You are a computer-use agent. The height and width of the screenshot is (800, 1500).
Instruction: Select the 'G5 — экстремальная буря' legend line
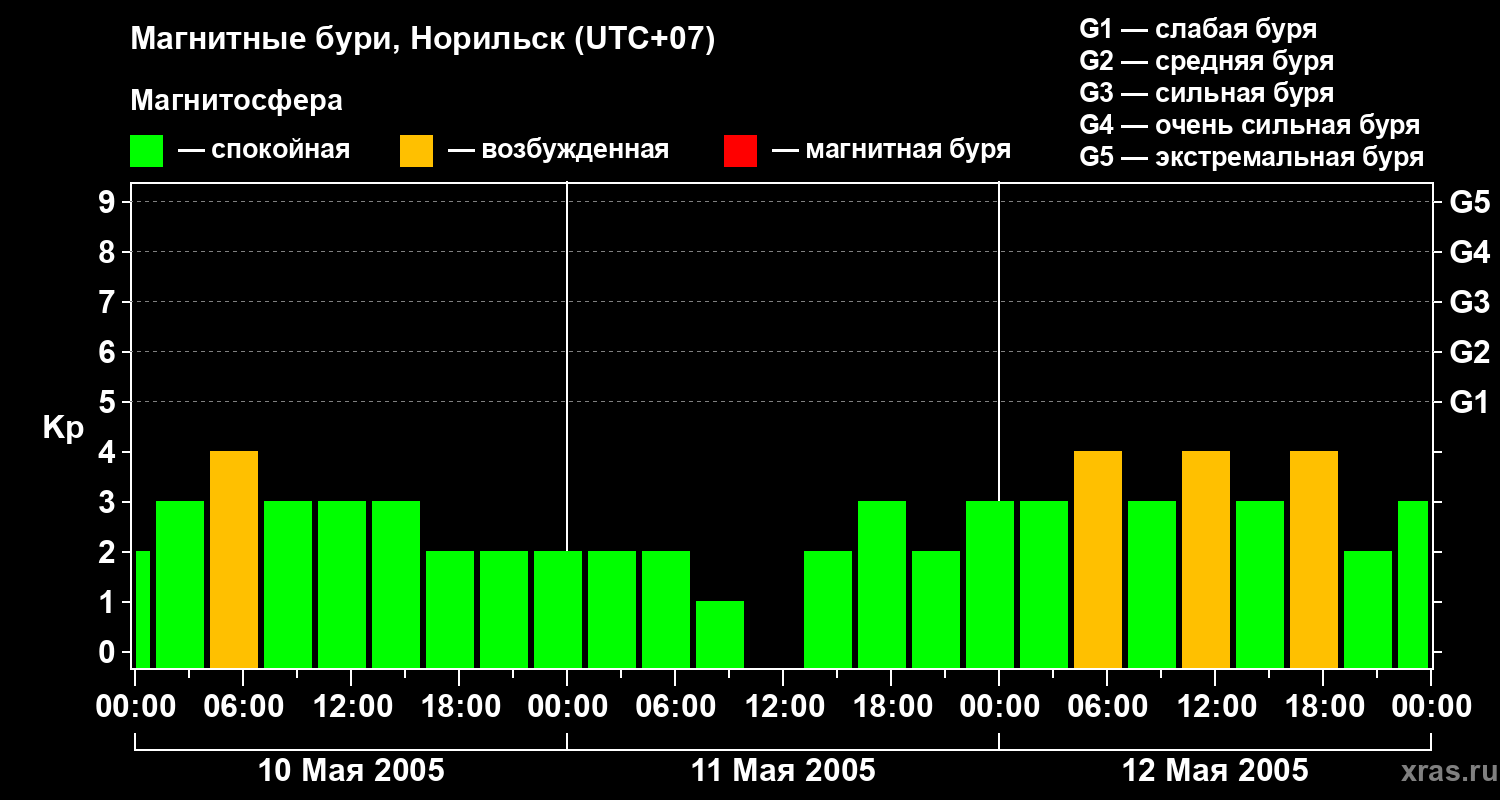(x=1252, y=157)
